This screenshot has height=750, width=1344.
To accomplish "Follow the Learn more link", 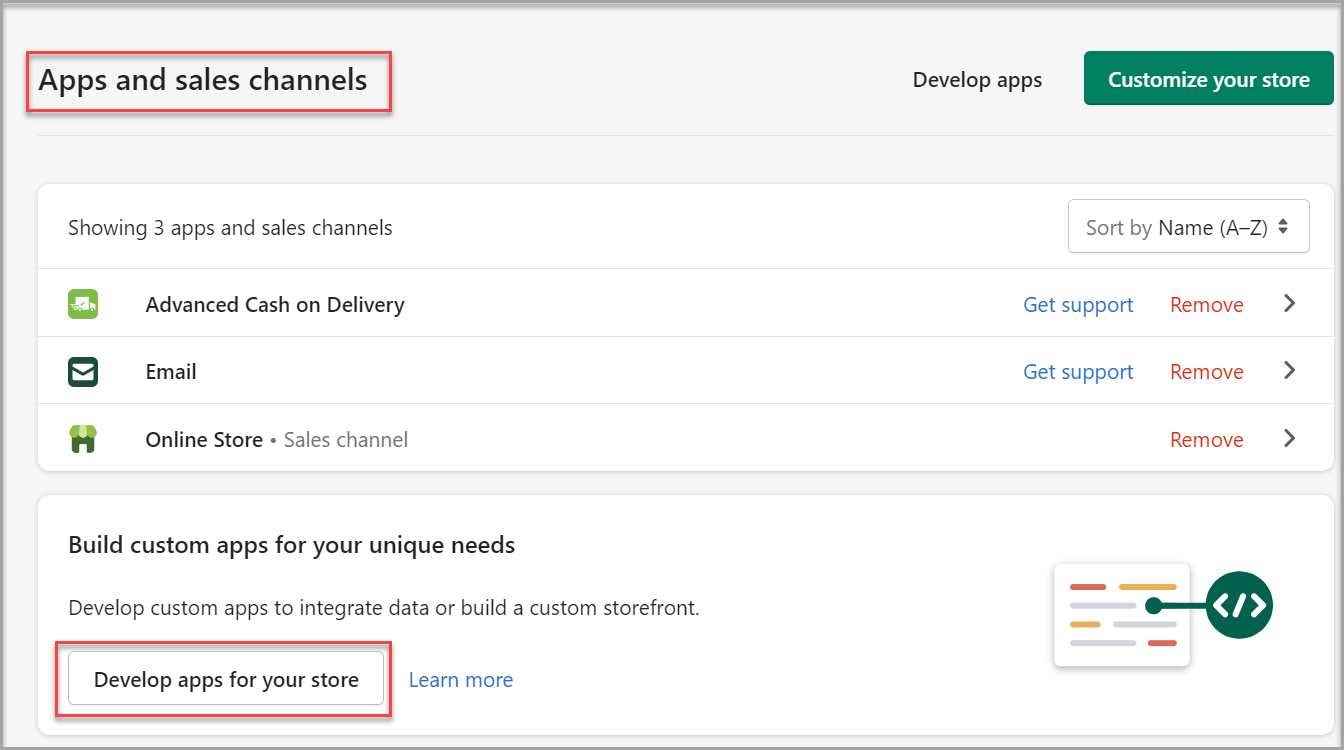I will (x=461, y=680).
